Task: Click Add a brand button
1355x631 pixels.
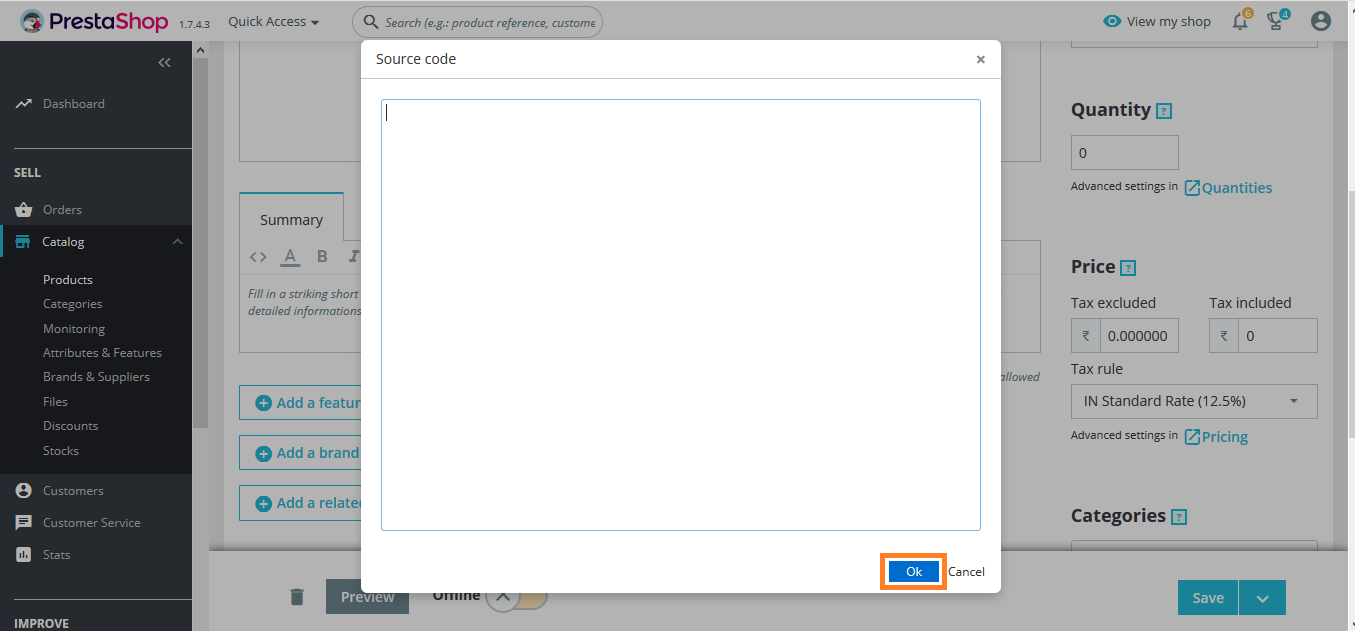Action: coord(300,453)
